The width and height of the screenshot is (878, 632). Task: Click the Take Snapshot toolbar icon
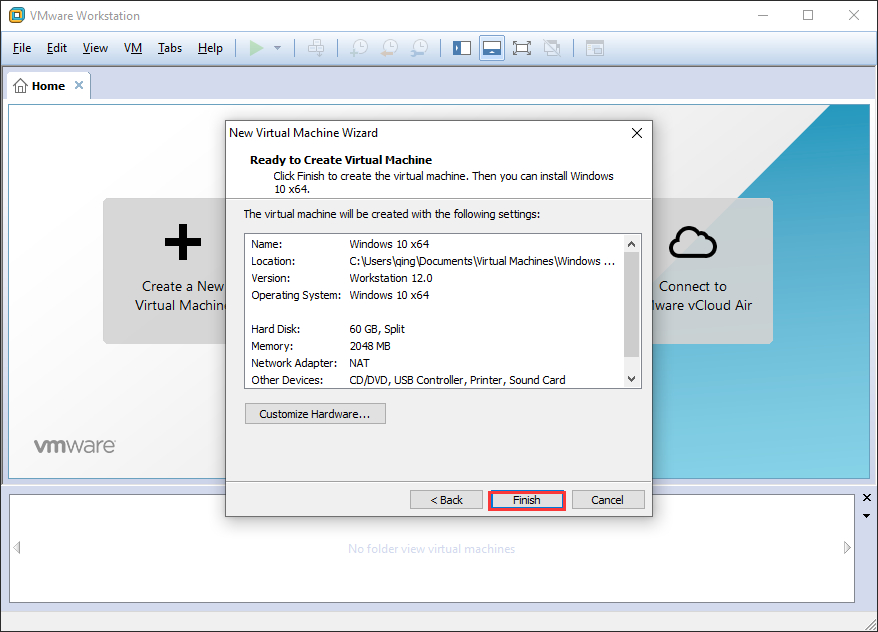point(359,48)
